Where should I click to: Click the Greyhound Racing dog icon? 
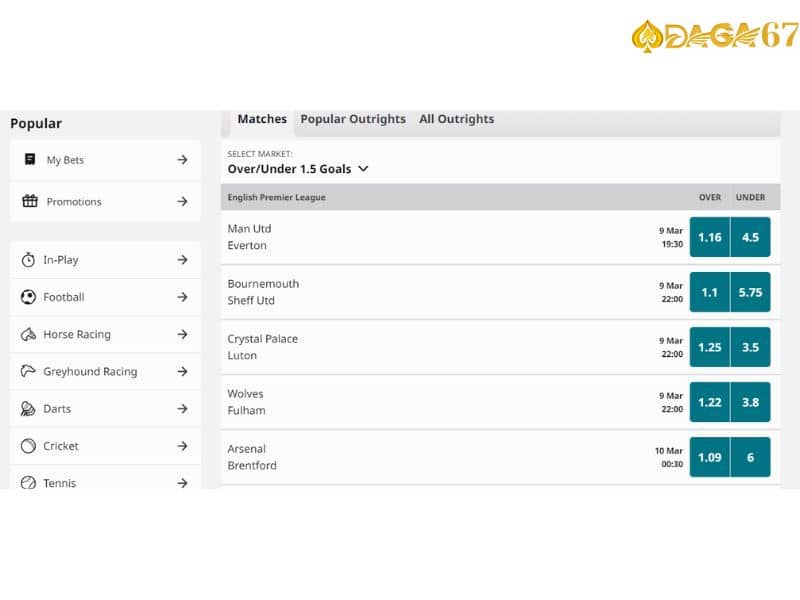coord(28,371)
